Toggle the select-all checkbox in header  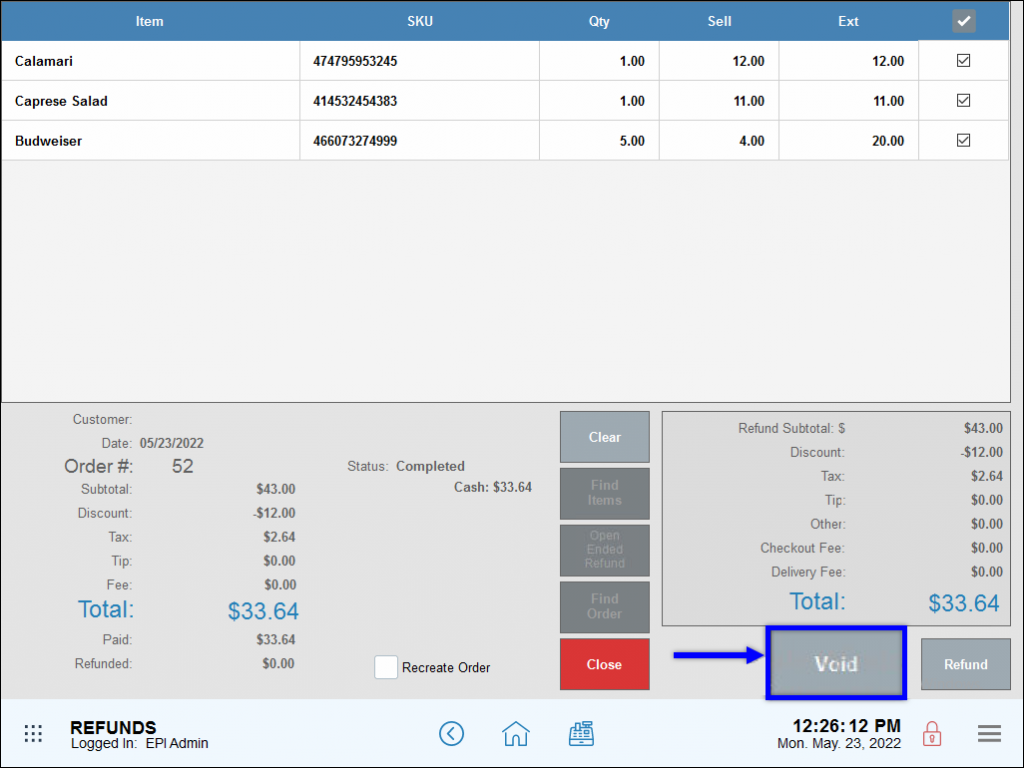(x=963, y=20)
